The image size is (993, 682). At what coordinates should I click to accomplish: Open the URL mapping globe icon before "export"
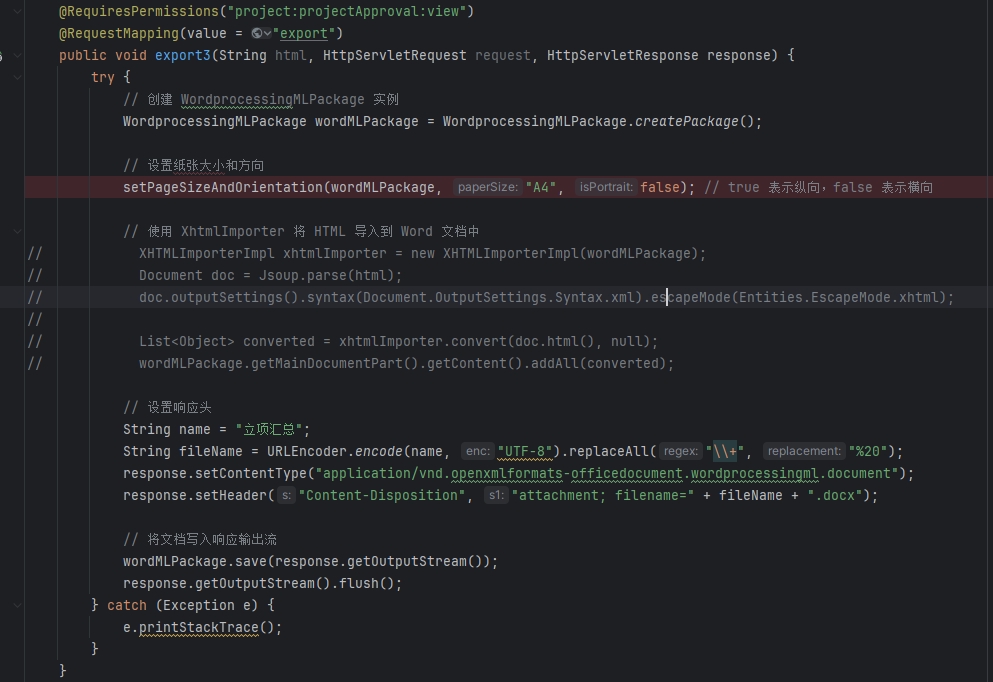click(x=257, y=34)
